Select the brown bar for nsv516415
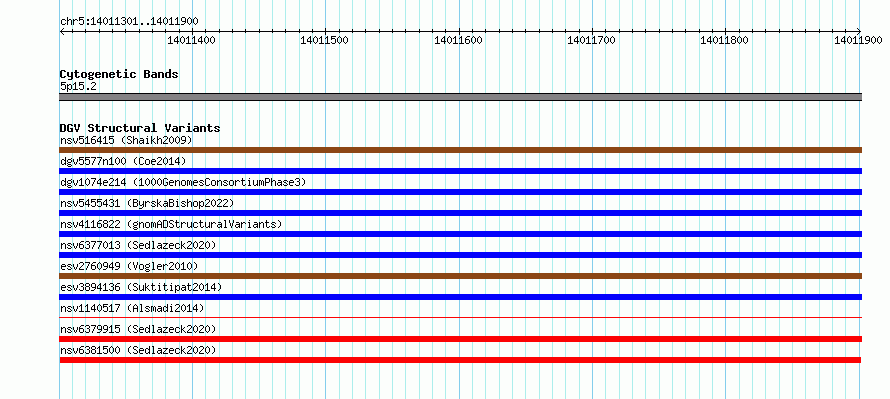The image size is (890, 399). tap(460, 150)
